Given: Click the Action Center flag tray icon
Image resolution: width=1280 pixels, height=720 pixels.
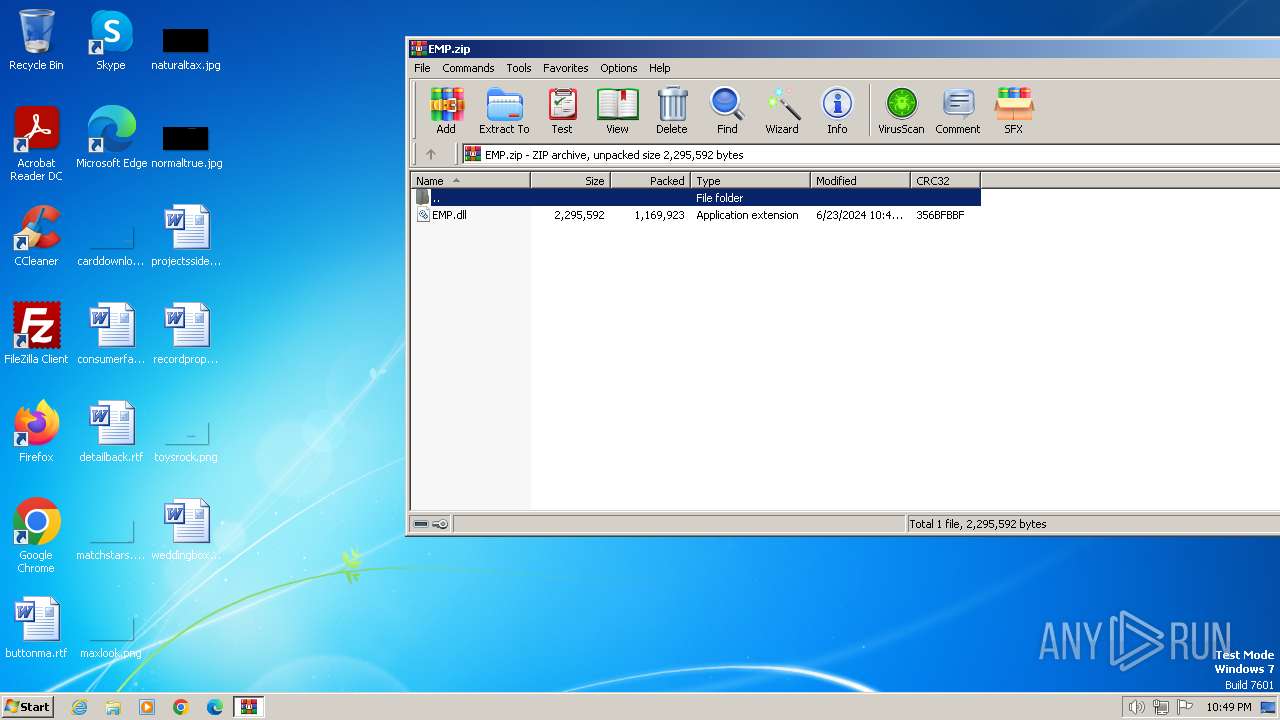Looking at the screenshot, I should pyautogui.click(x=1185, y=707).
